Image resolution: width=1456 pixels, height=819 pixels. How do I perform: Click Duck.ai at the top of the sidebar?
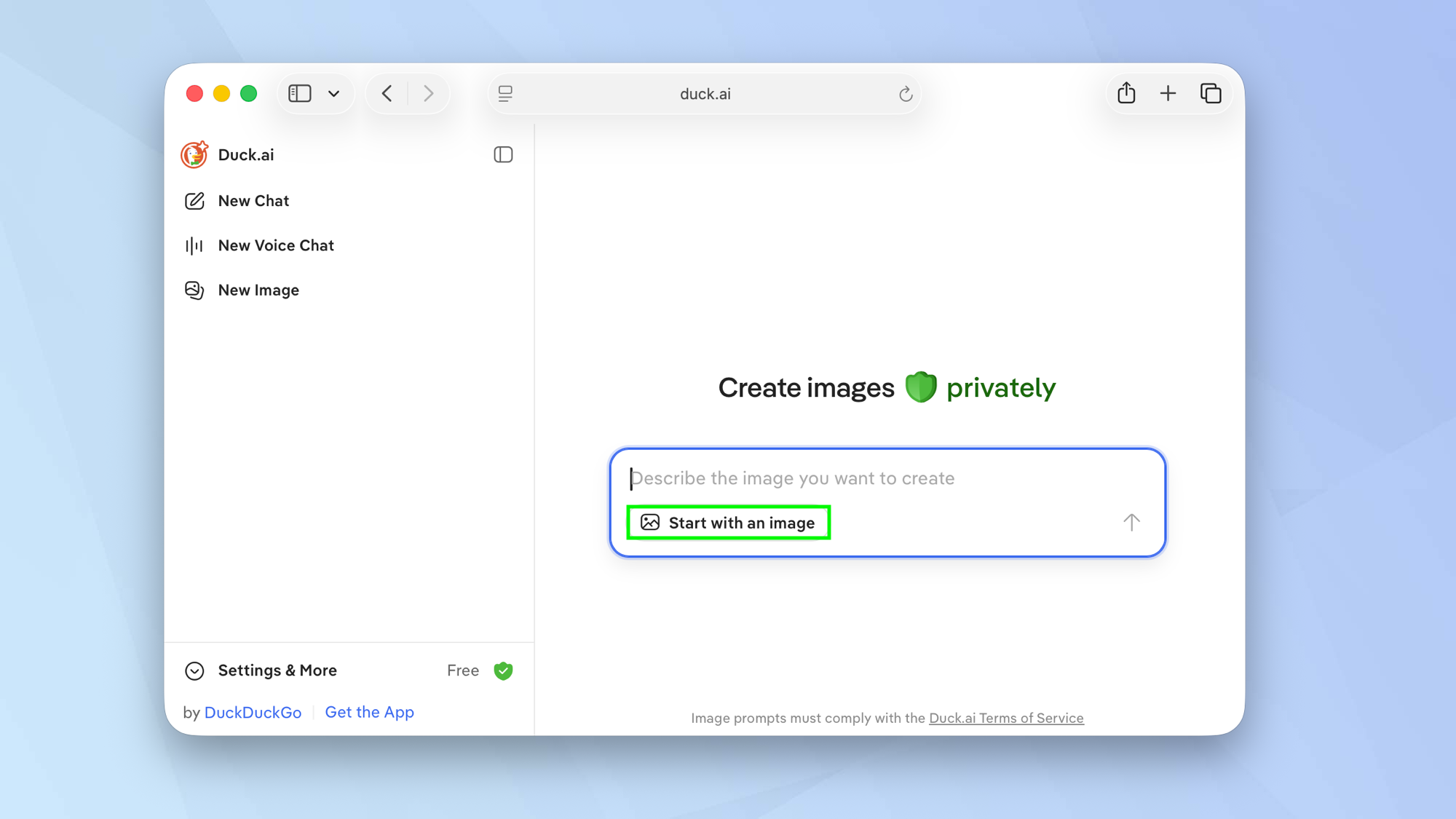click(245, 154)
